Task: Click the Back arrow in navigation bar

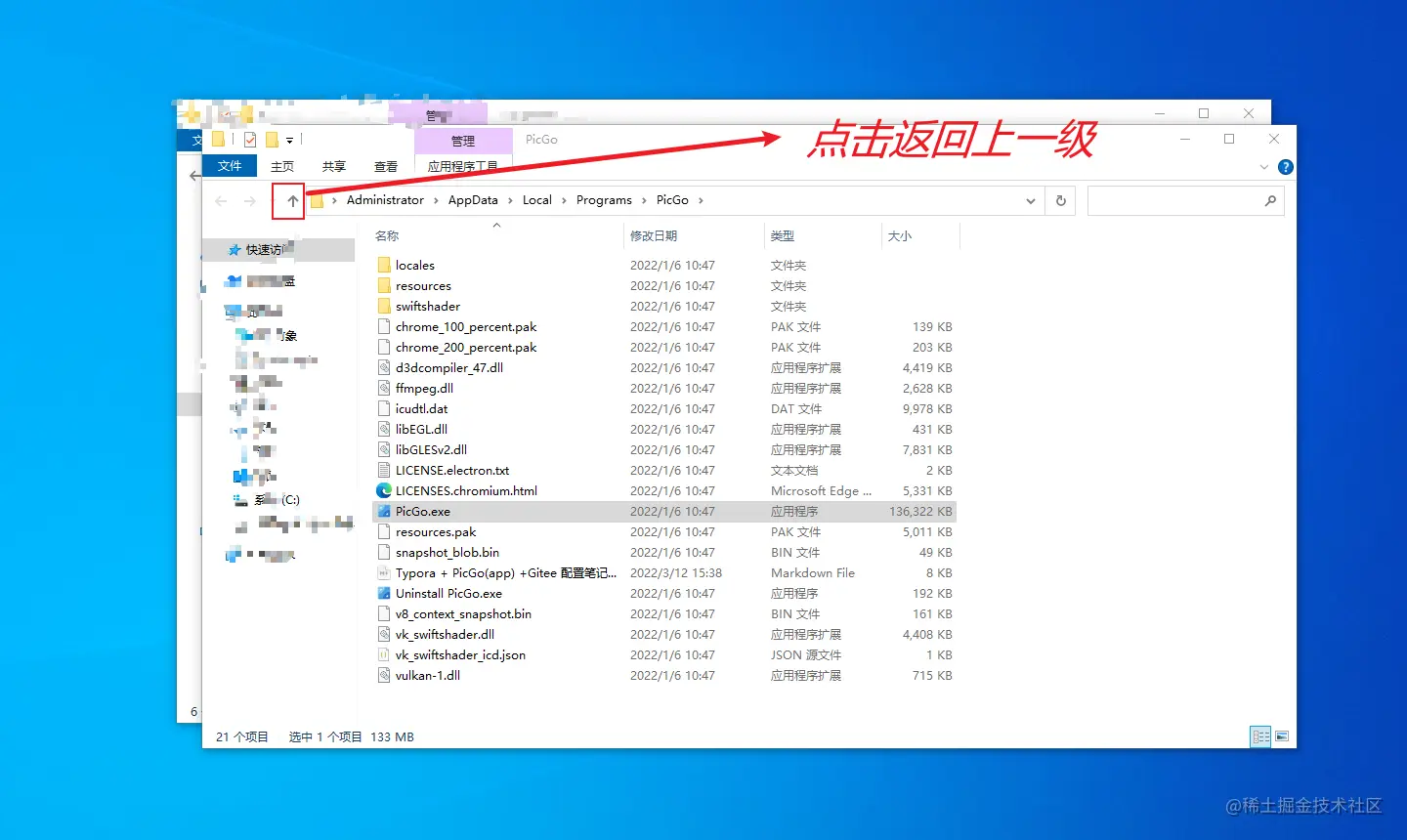Action: click(221, 201)
